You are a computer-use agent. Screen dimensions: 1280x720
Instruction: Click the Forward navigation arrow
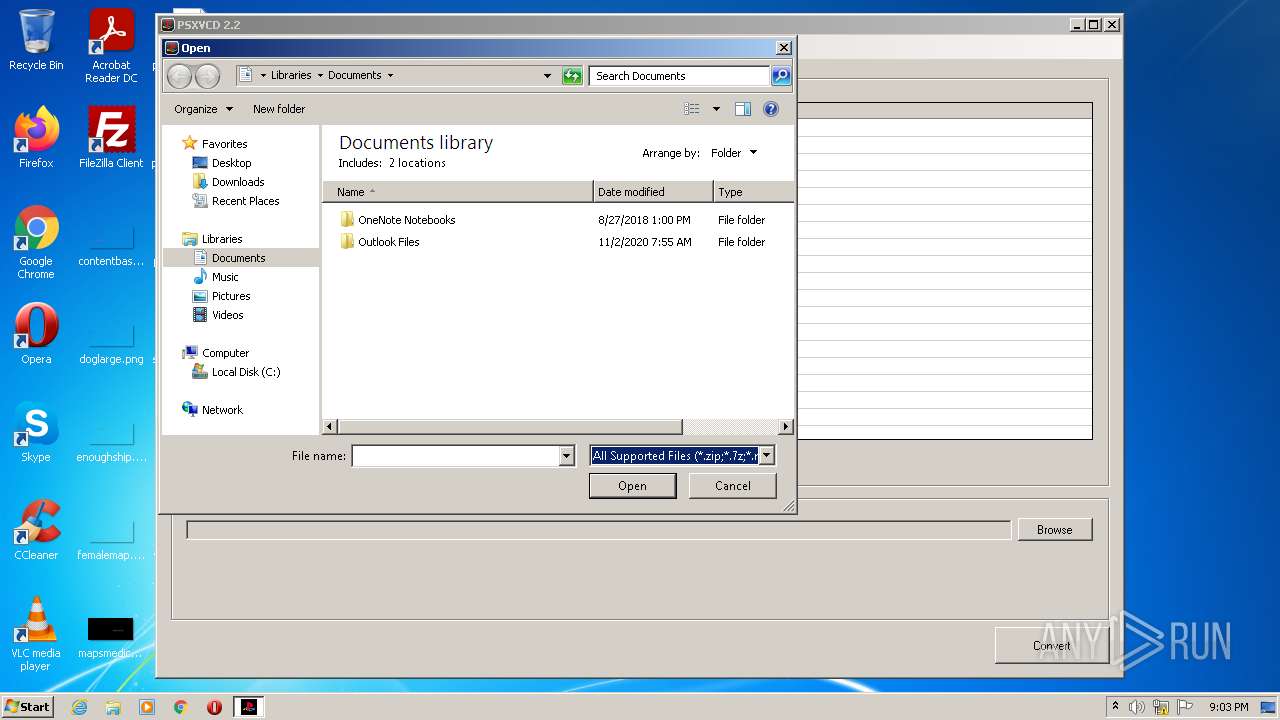pos(207,76)
